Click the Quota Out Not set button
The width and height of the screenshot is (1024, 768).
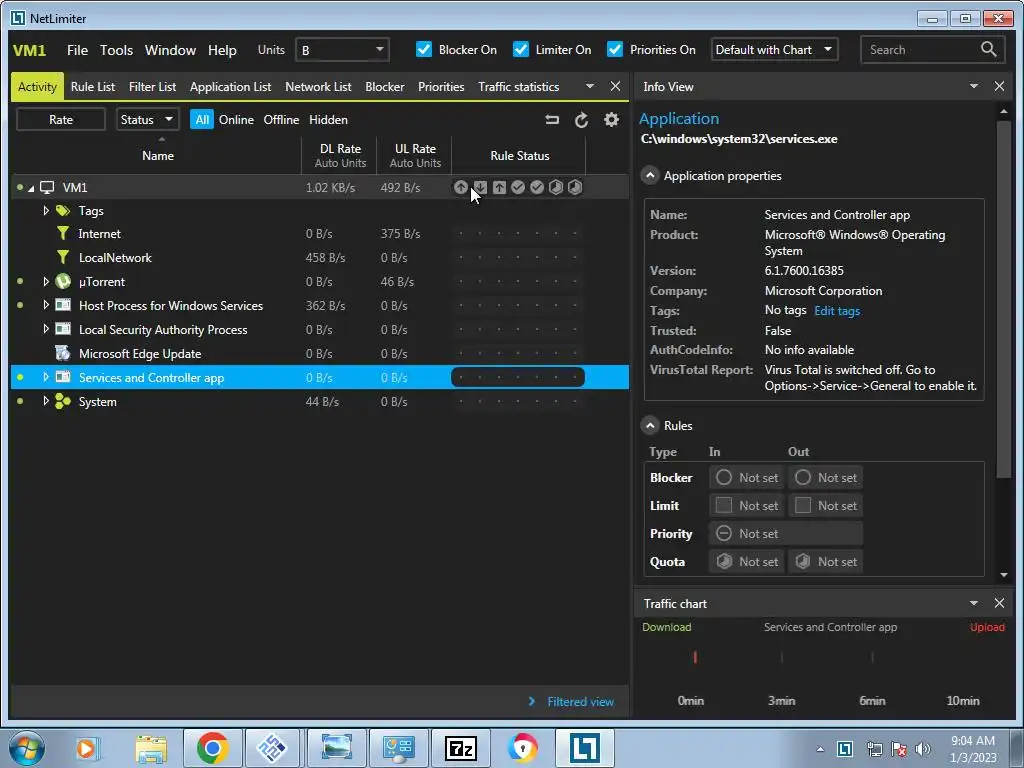click(825, 562)
